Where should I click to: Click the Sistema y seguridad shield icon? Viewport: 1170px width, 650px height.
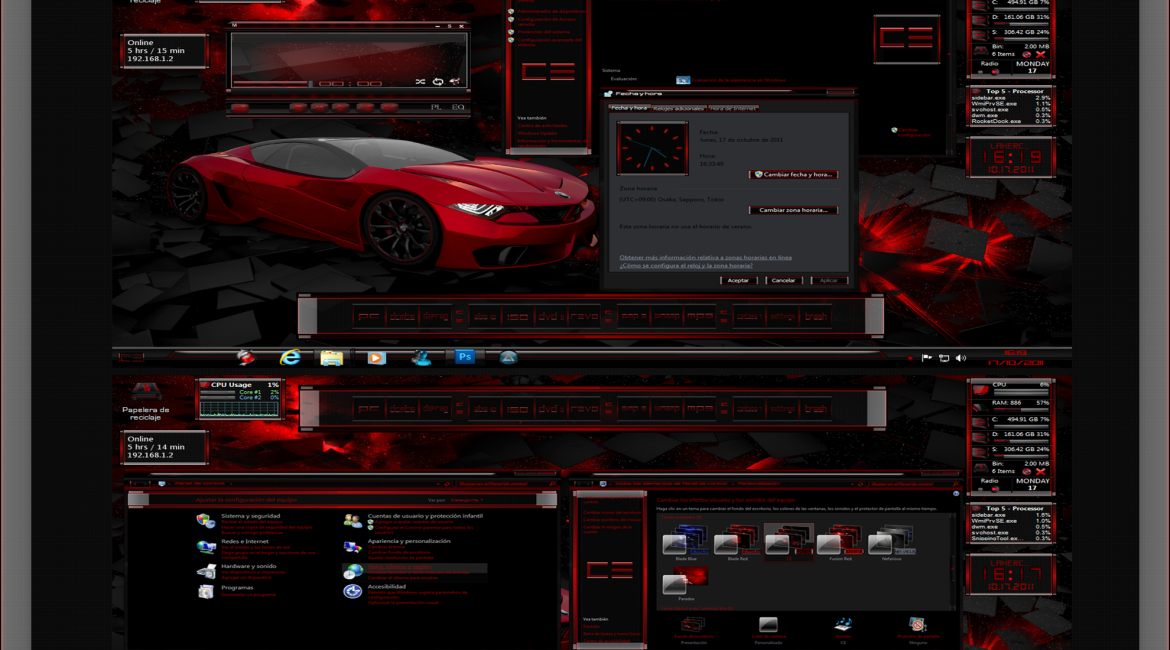click(205, 521)
